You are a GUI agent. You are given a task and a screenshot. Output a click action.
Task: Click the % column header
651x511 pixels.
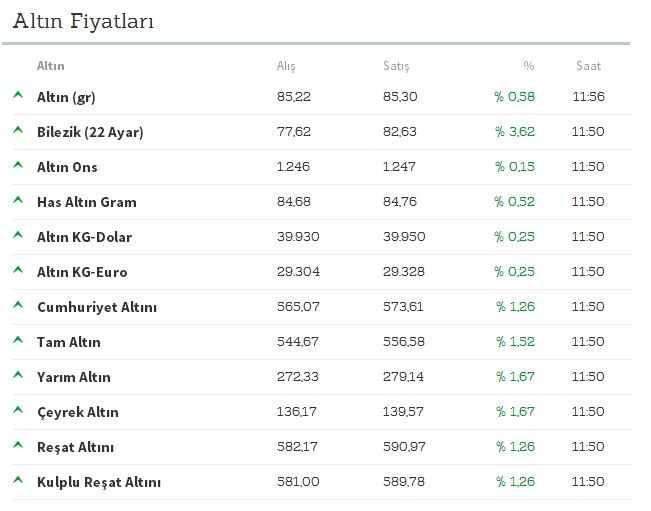point(529,66)
